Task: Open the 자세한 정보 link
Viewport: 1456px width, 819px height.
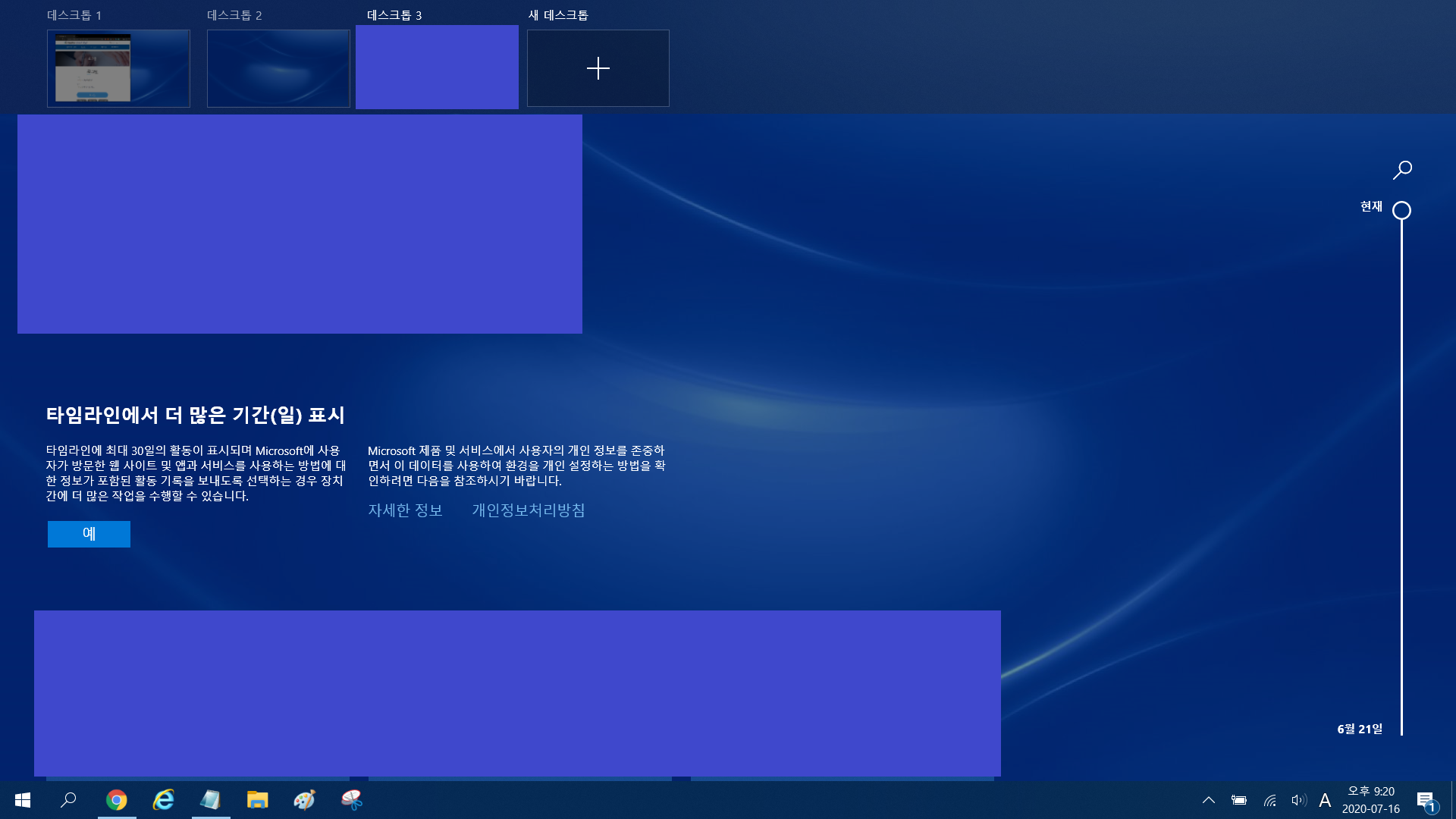Action: pyautogui.click(x=405, y=510)
